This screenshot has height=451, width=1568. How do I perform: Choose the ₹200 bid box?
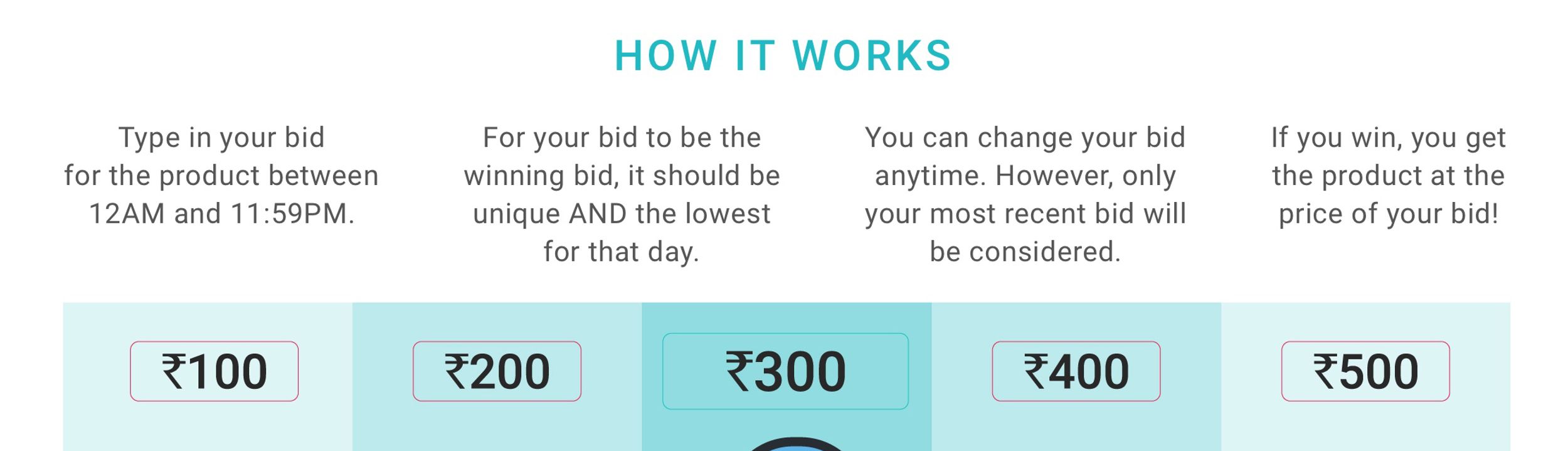[x=497, y=371]
